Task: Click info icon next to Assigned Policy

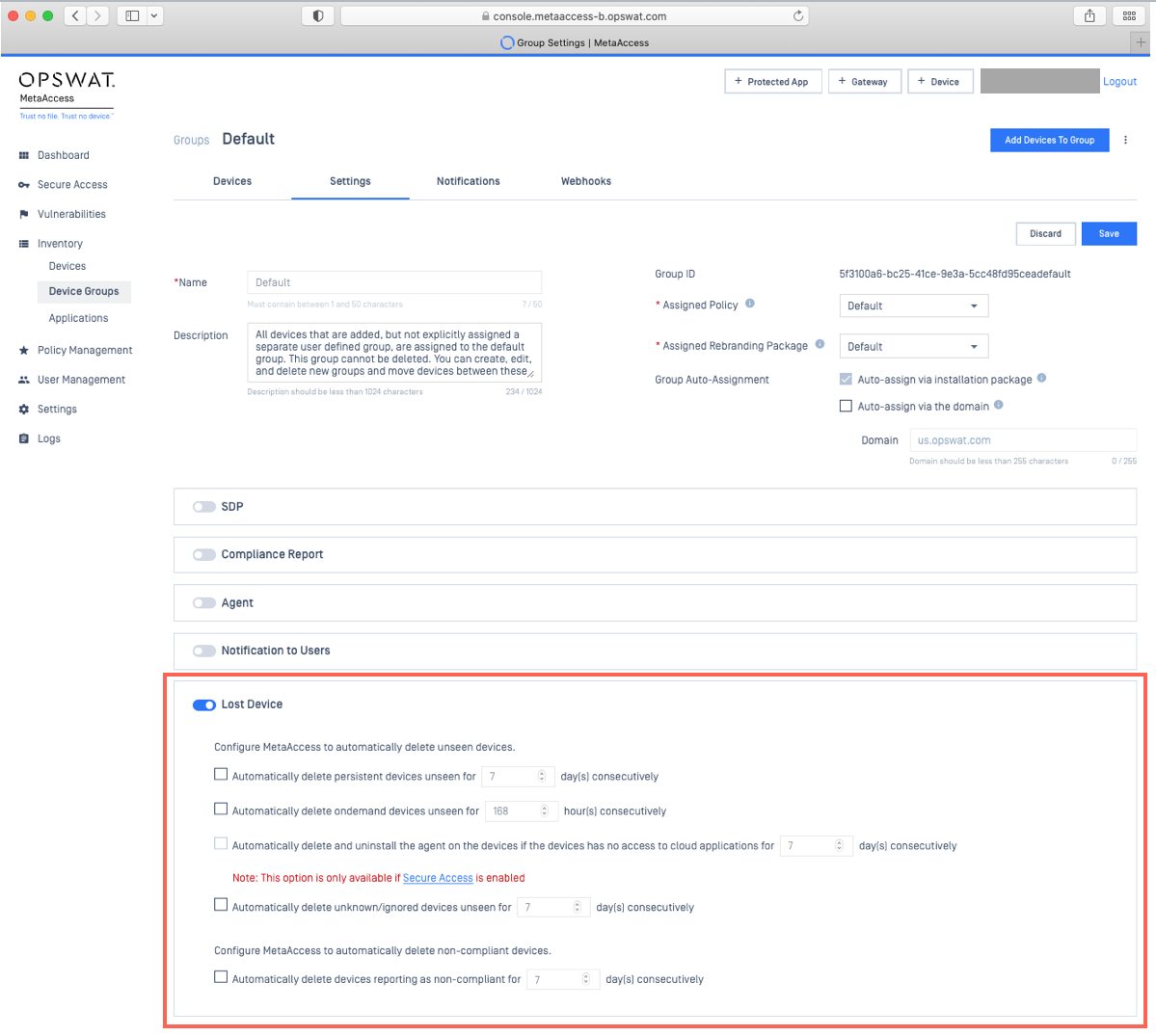Action: (750, 304)
